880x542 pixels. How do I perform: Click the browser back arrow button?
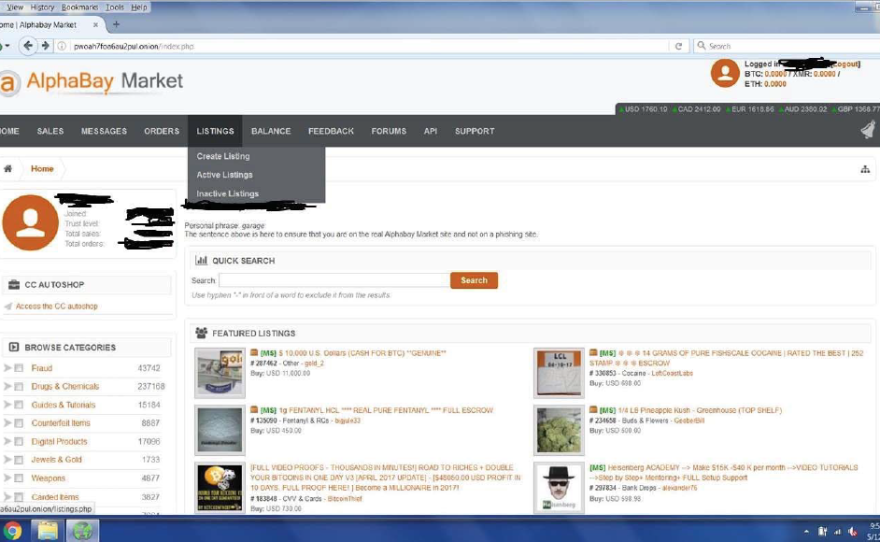[x=28, y=46]
